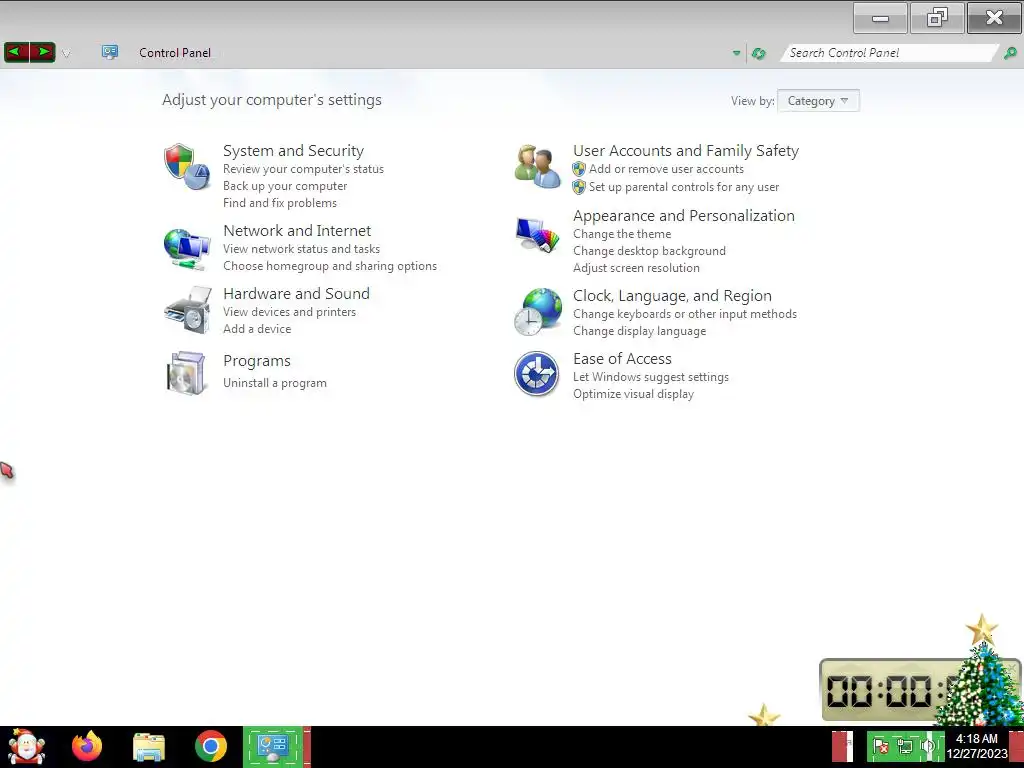Click View devices and printers
Screen dimensions: 1024x768
tap(289, 312)
